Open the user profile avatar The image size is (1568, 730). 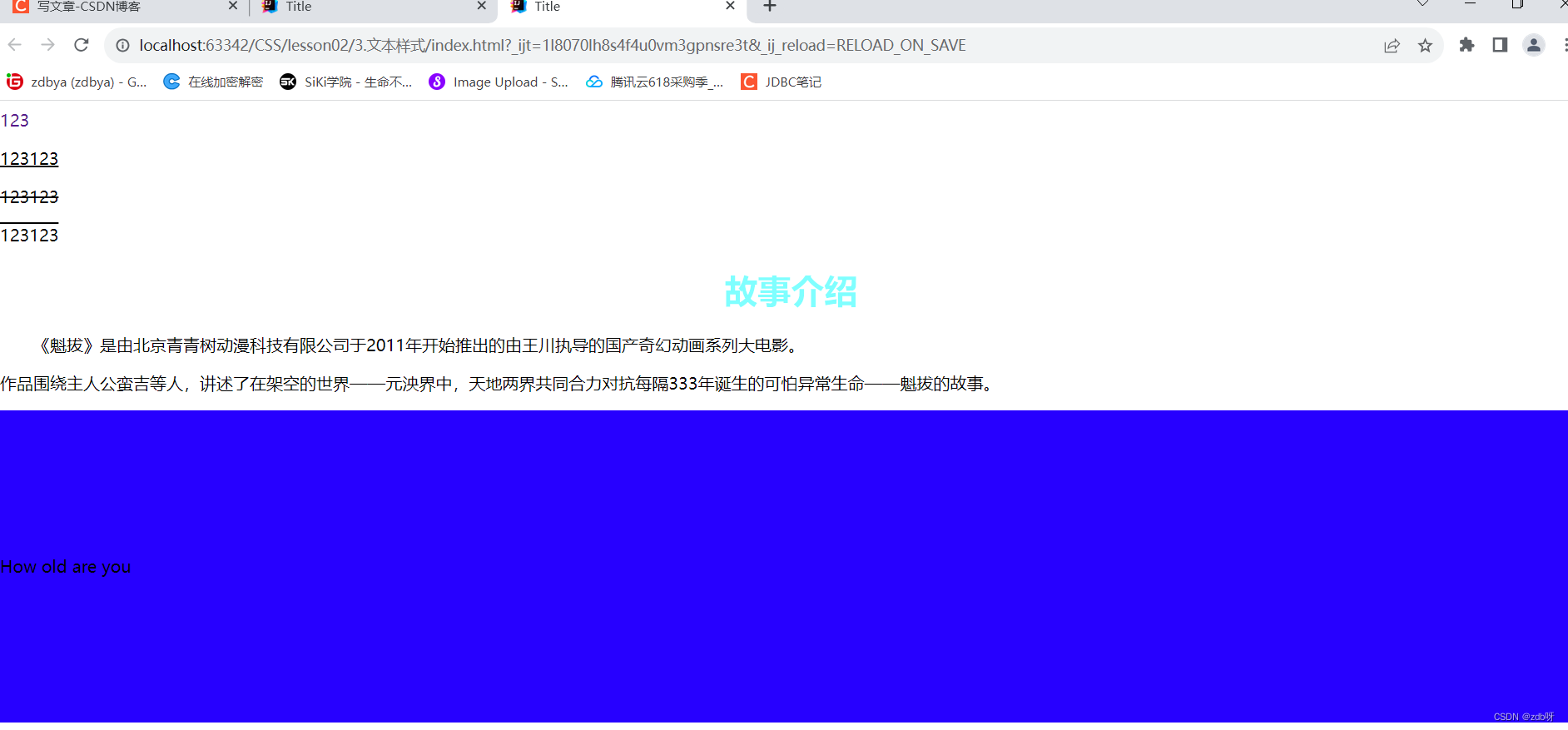coord(1534,45)
